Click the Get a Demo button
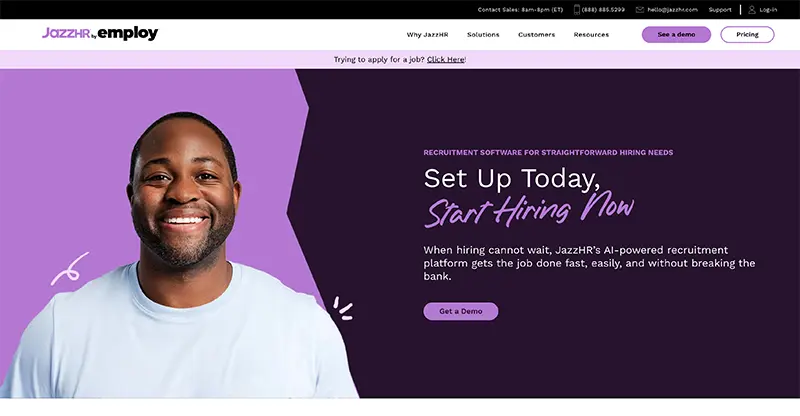 (461, 311)
